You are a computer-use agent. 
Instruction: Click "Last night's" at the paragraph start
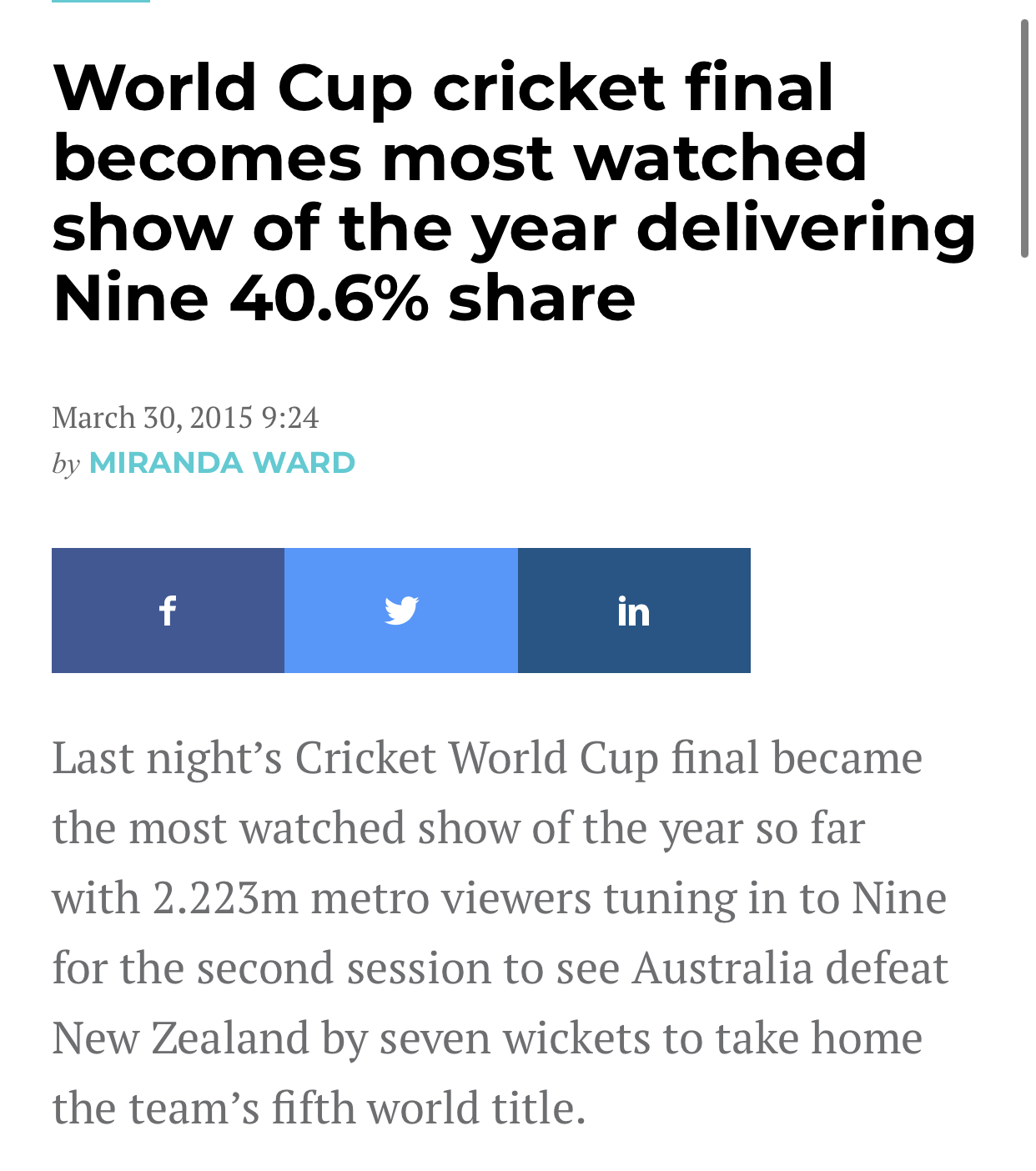click(167, 758)
